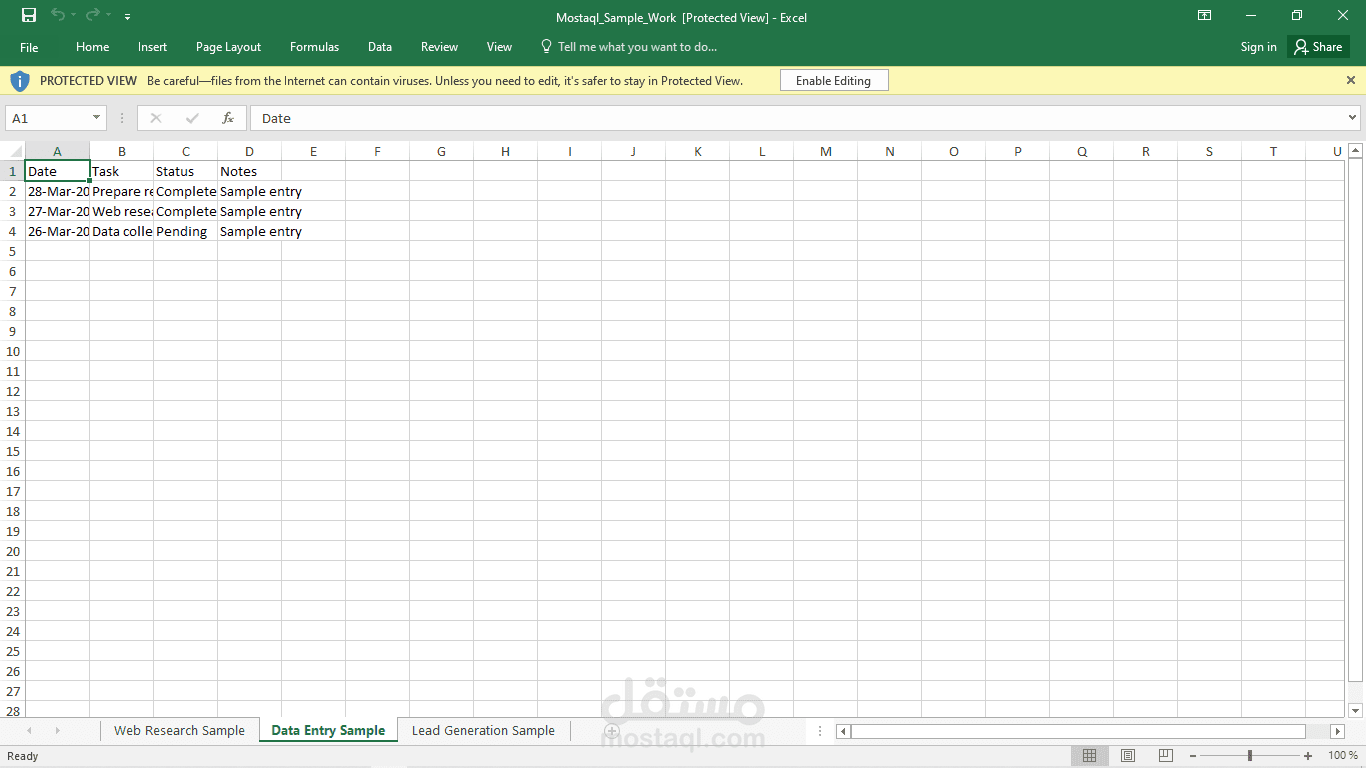1366x768 pixels.
Task: Click zoom in plus button
Action: pyautogui.click(x=1308, y=756)
